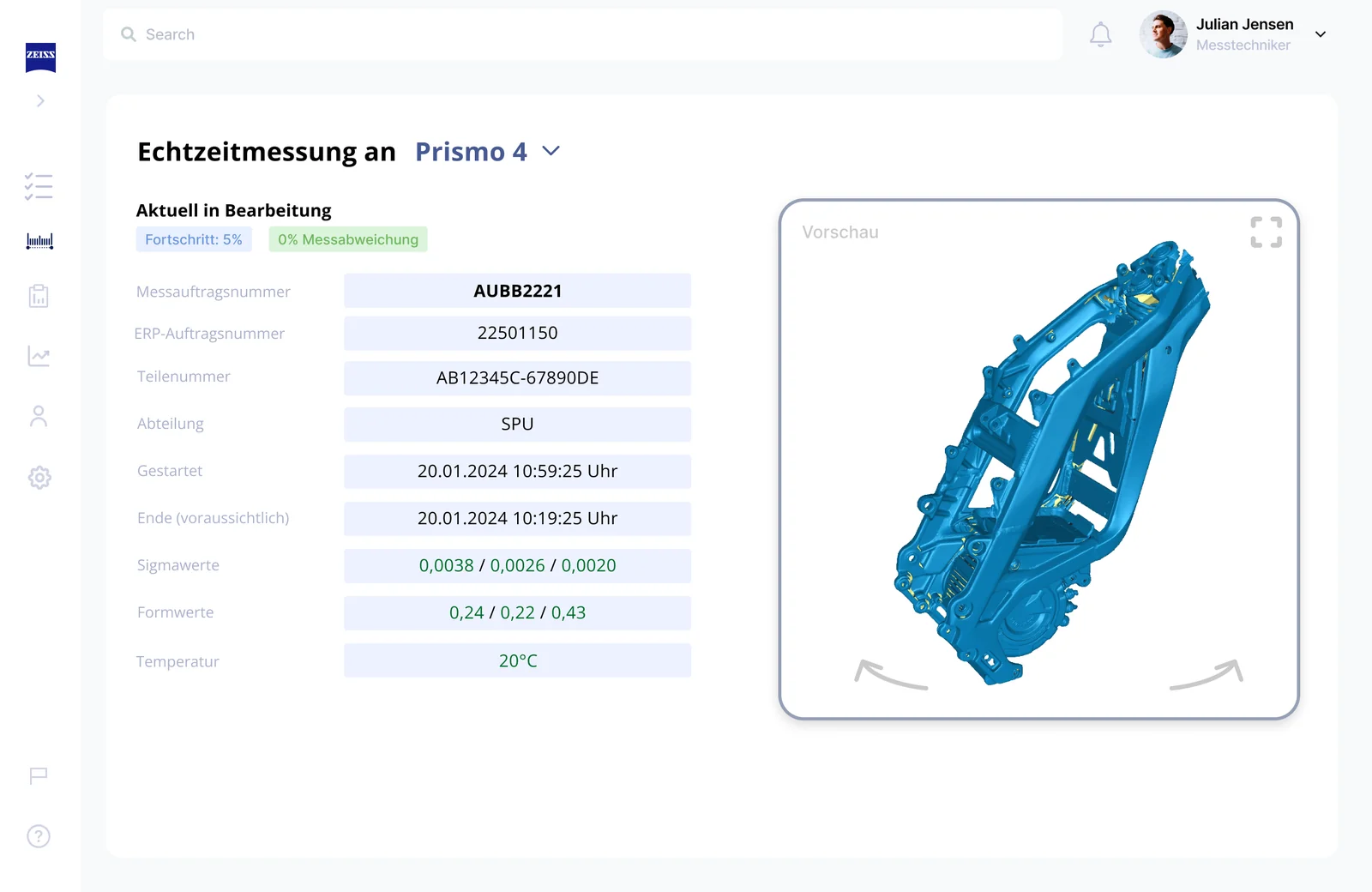1372x892 pixels.
Task: Open the clipboard report icon in sidebar
Action: tap(39, 296)
